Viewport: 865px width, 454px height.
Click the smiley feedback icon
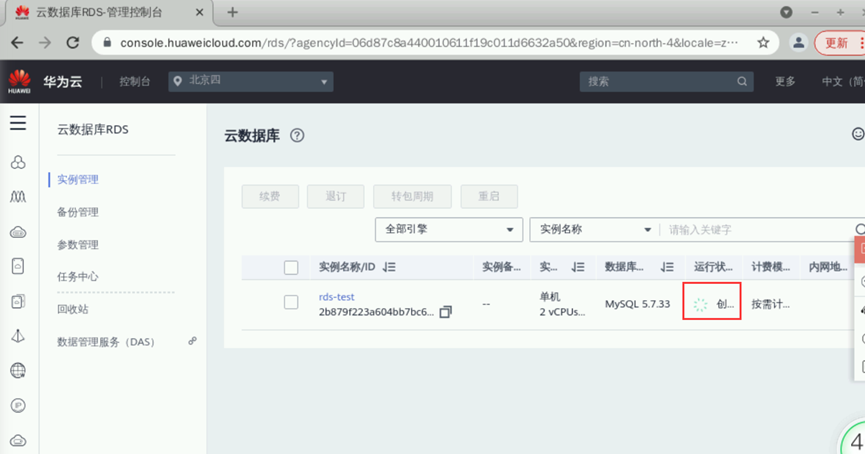(x=858, y=134)
